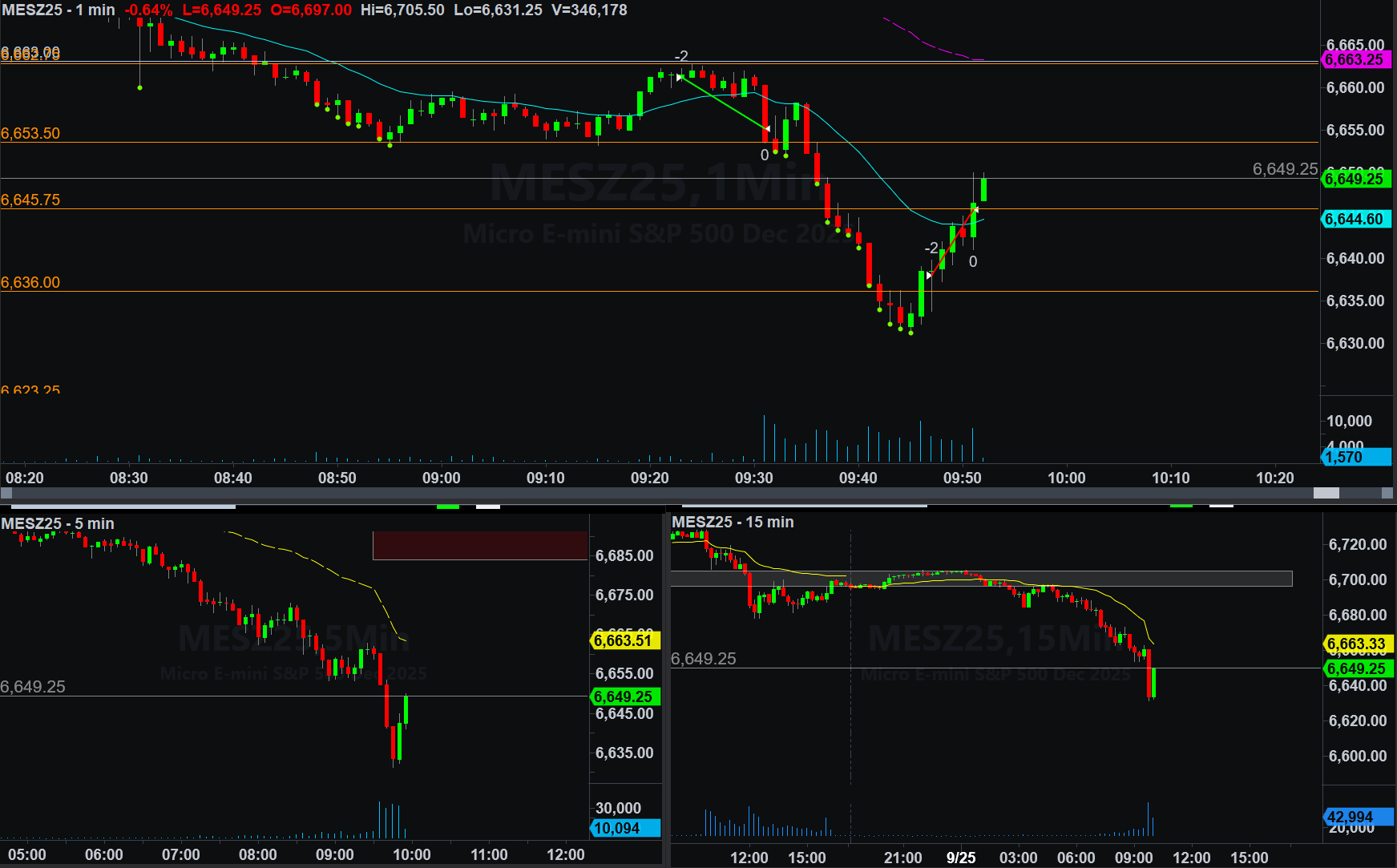
Task: Click the 09:30 time label on the 1 min axis
Action: tap(753, 478)
